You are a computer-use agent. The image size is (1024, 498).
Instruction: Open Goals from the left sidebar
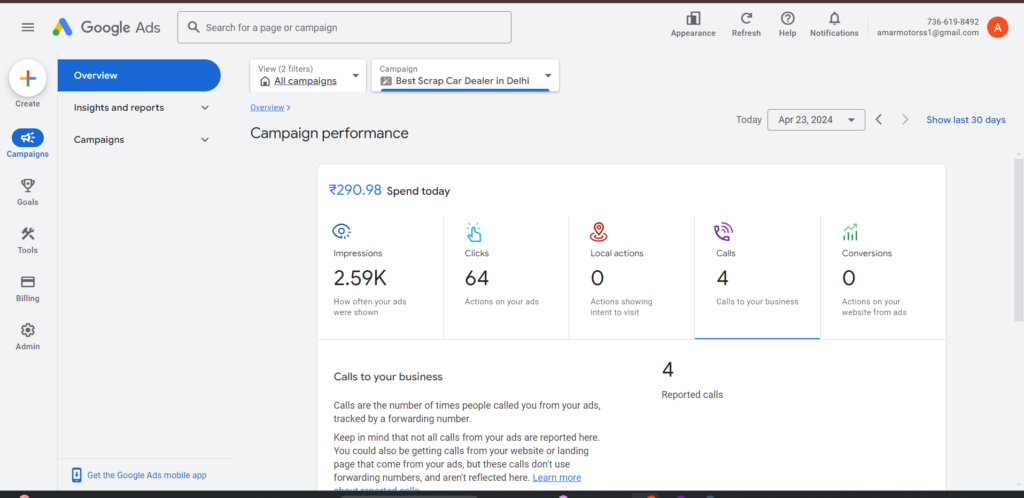(28, 190)
